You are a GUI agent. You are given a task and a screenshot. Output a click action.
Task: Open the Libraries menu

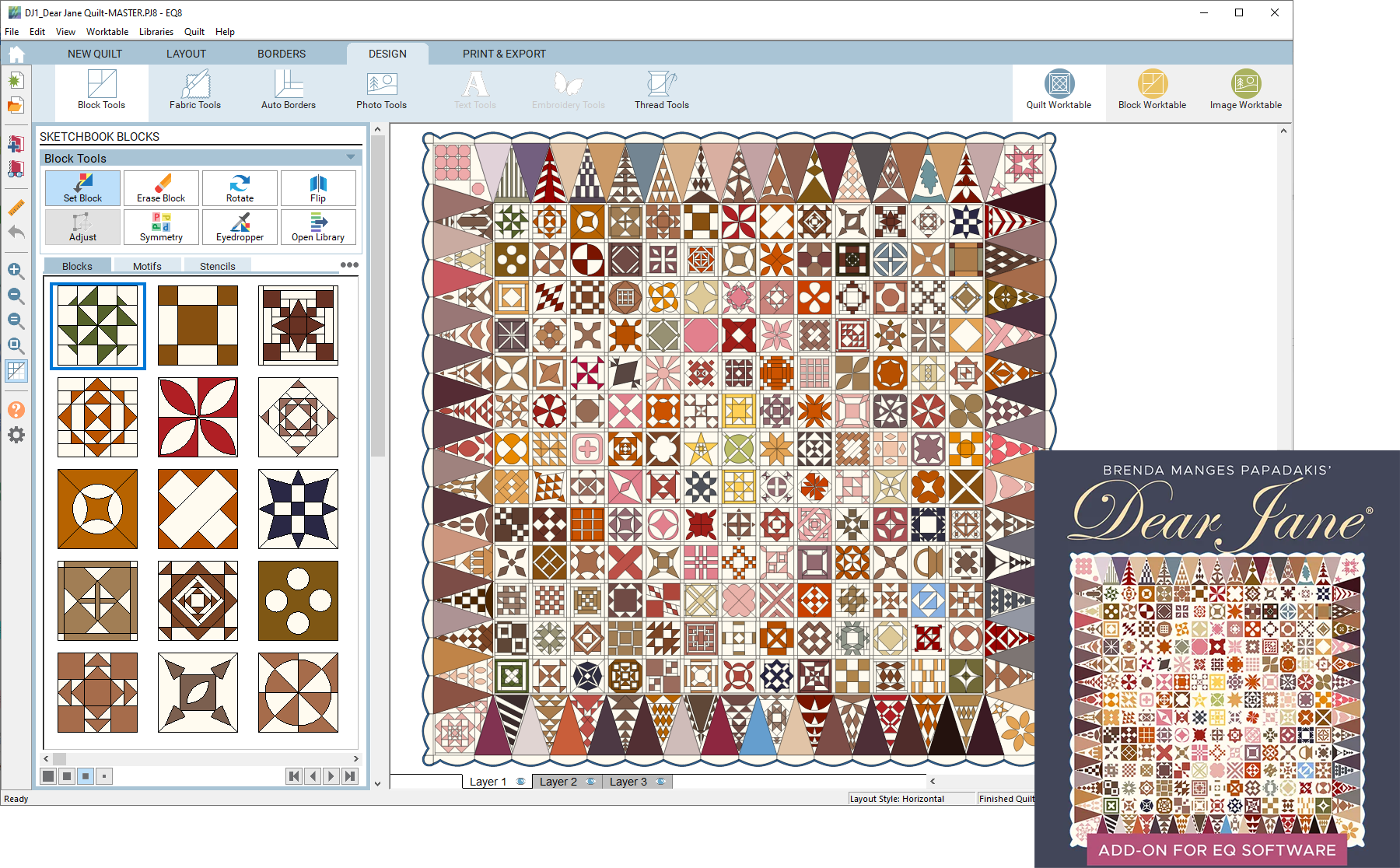[x=156, y=32]
